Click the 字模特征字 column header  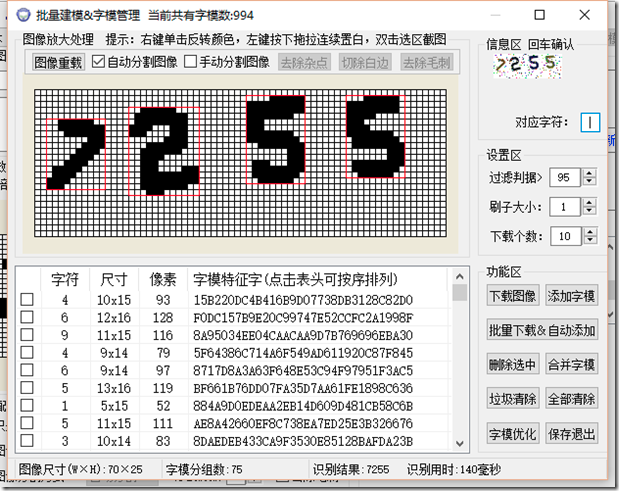[295, 279]
